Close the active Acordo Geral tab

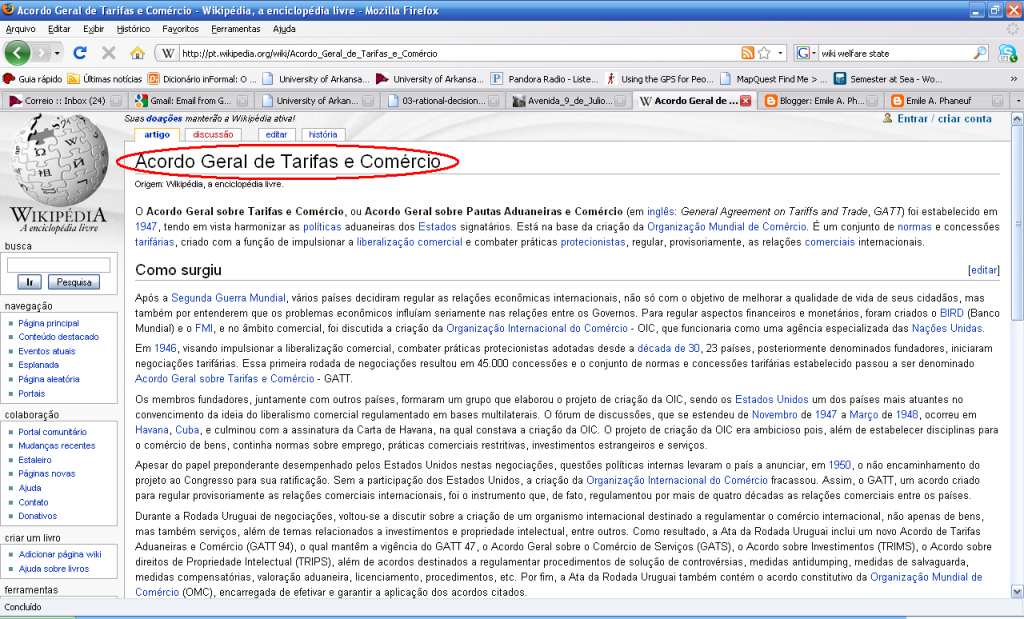coord(745,100)
